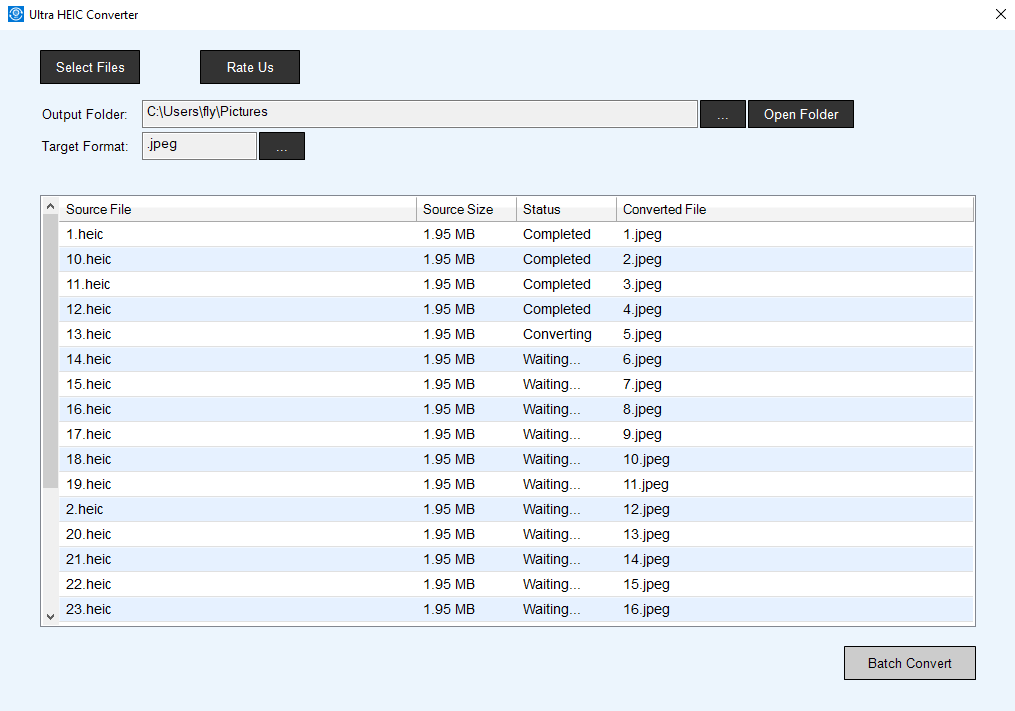
Task: Click converted file 2.jpeg
Action: (642, 260)
